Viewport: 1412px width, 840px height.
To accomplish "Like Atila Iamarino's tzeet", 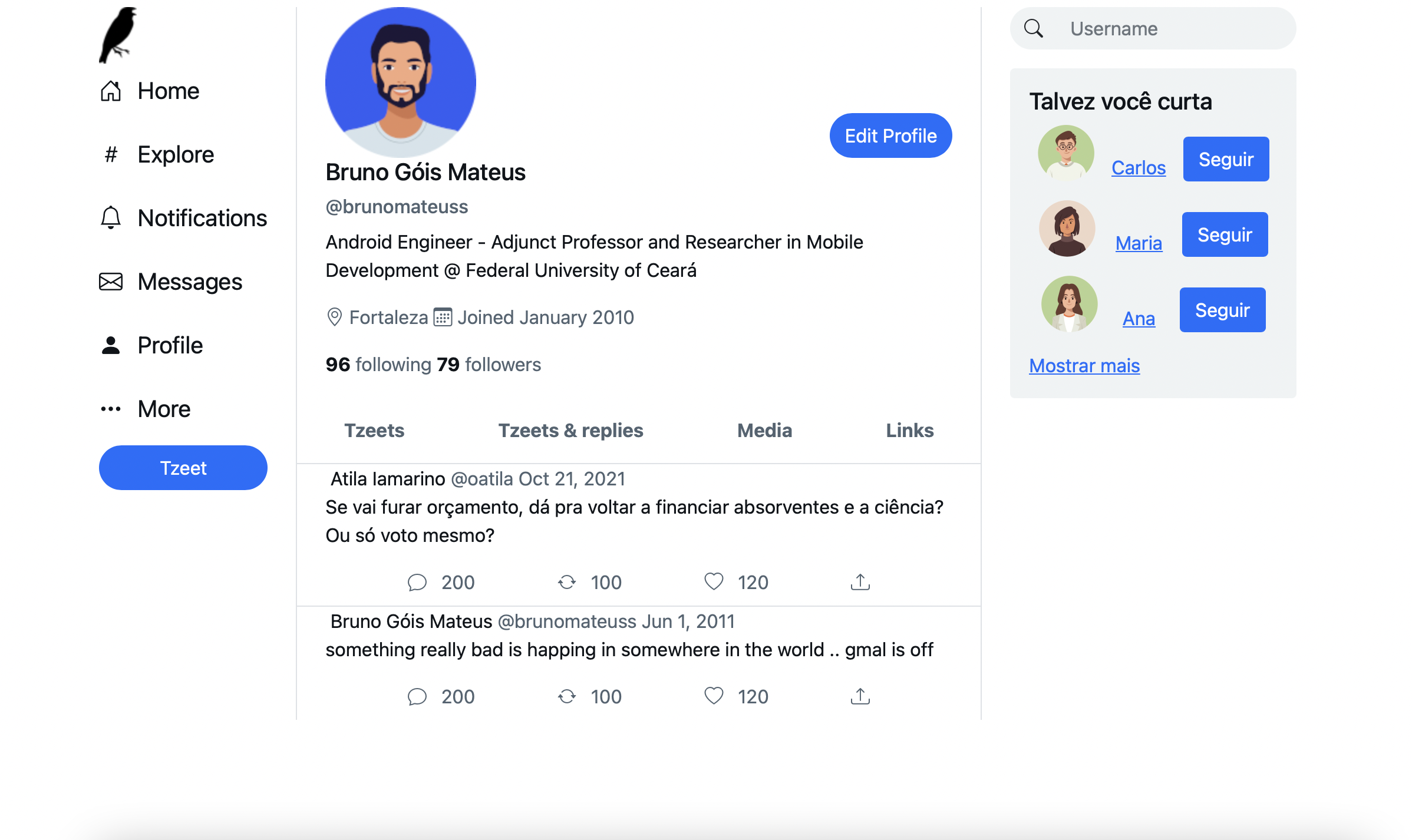I will click(x=714, y=582).
